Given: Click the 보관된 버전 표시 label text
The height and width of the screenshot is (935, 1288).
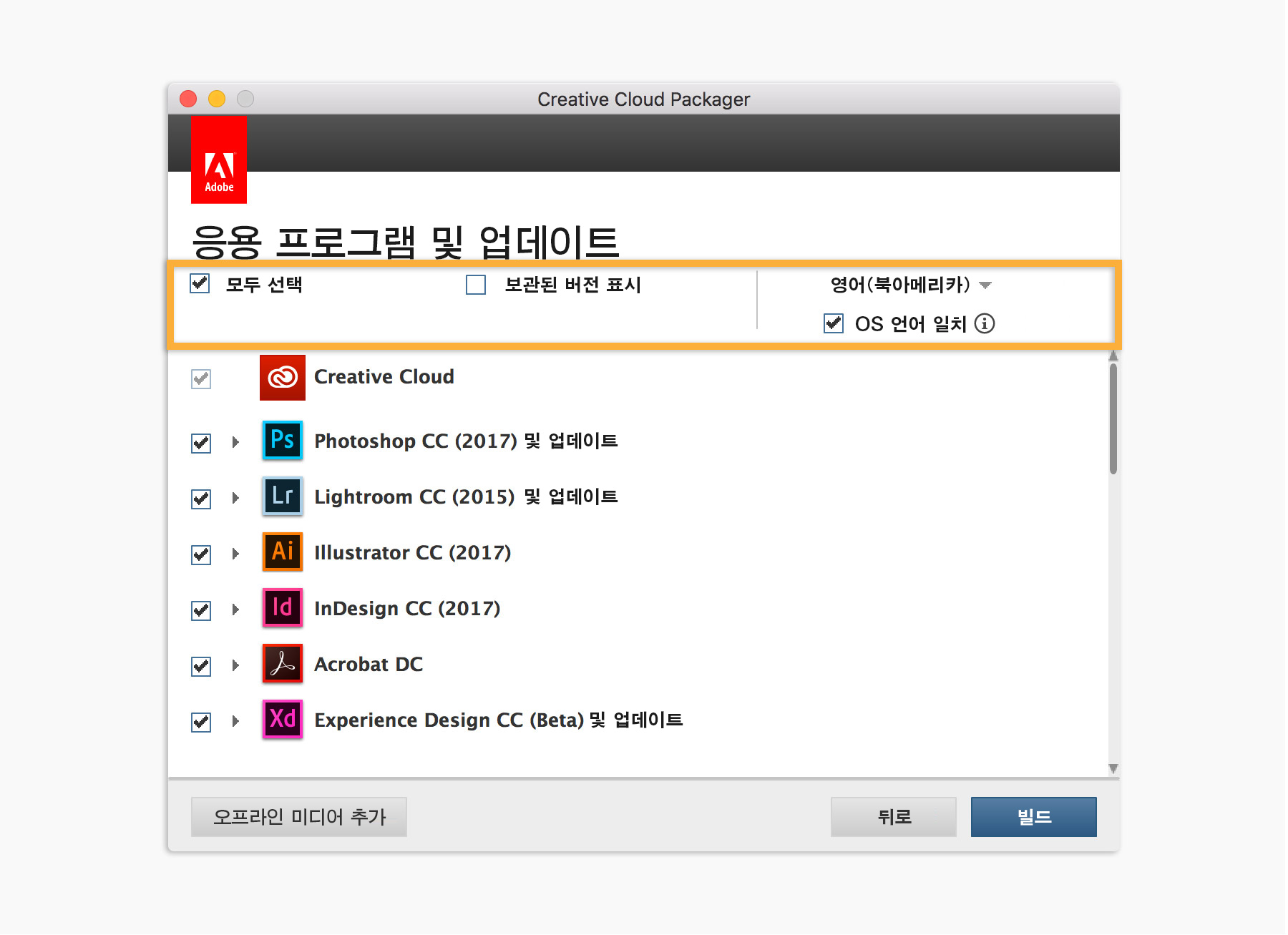Looking at the screenshot, I should pyautogui.click(x=573, y=285).
